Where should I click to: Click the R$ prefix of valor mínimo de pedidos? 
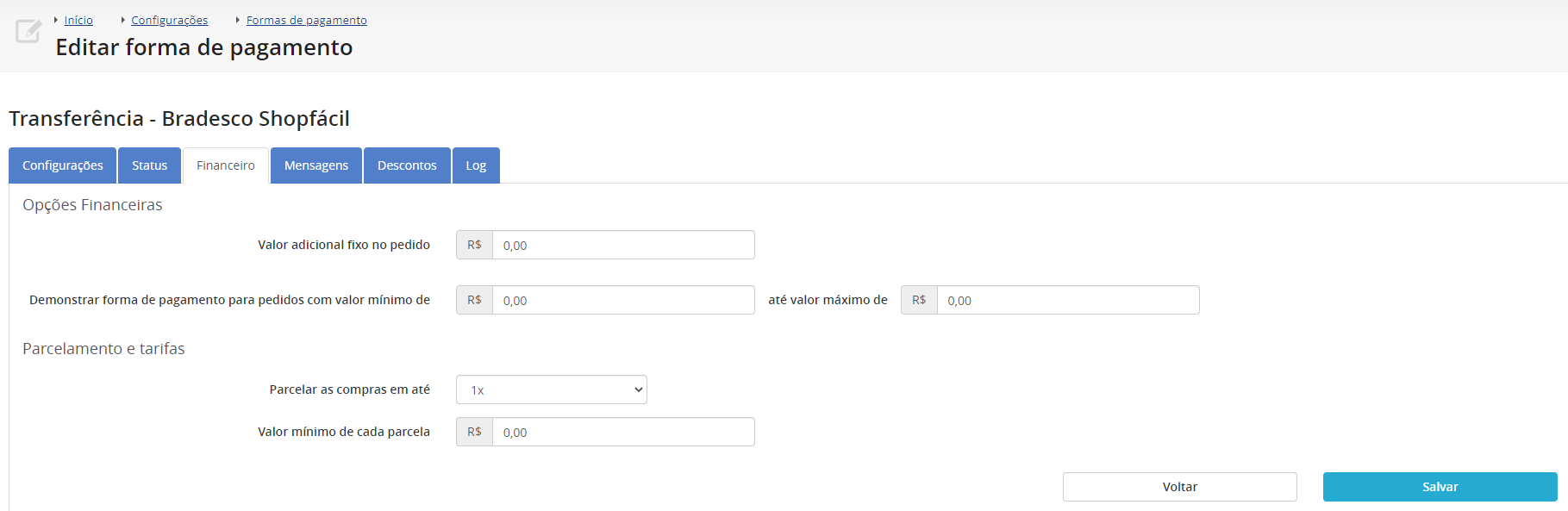pyautogui.click(x=474, y=300)
